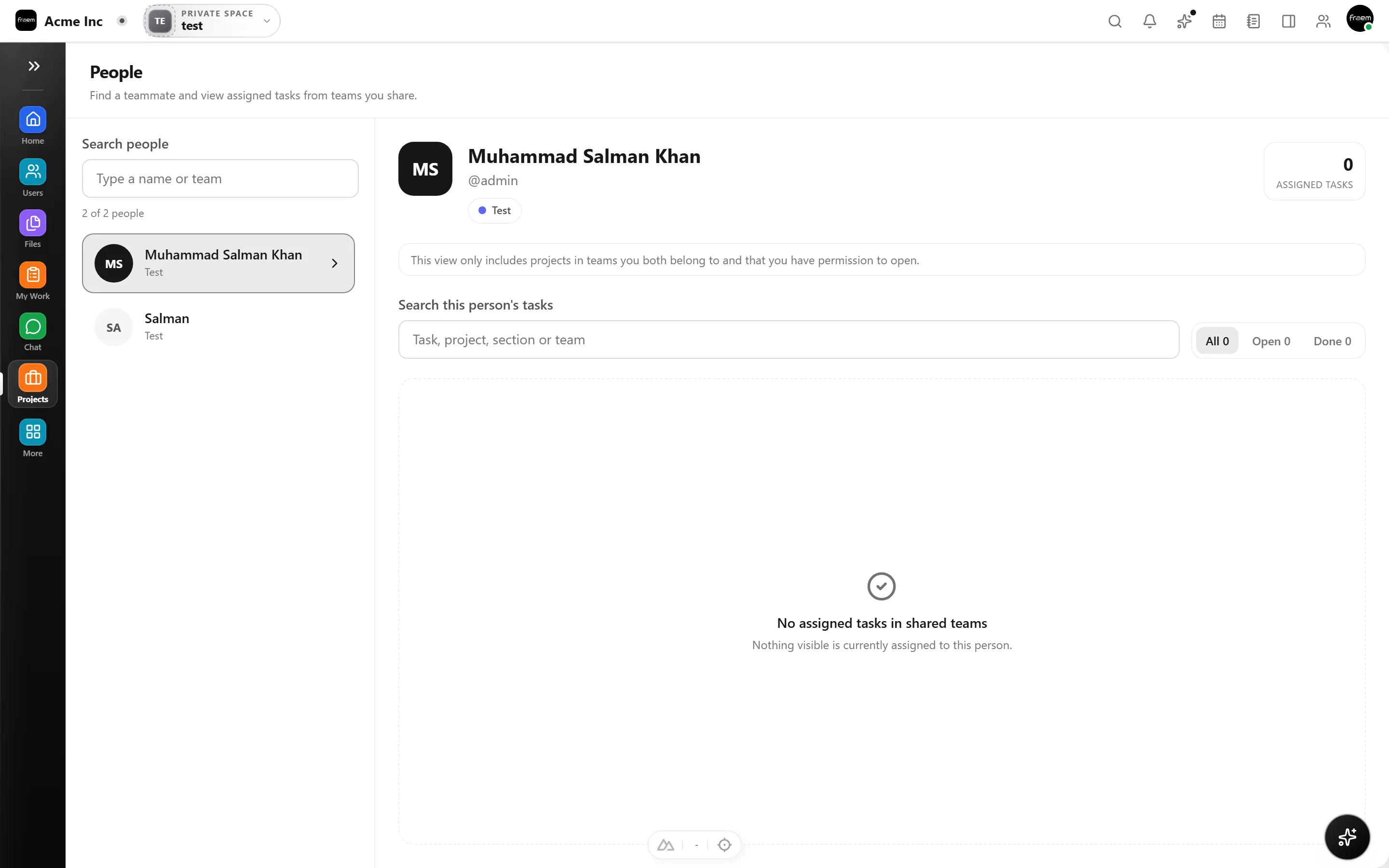Open the Private Space test dropdown
Image resolution: width=1389 pixels, height=868 pixels.
pyautogui.click(x=212, y=21)
